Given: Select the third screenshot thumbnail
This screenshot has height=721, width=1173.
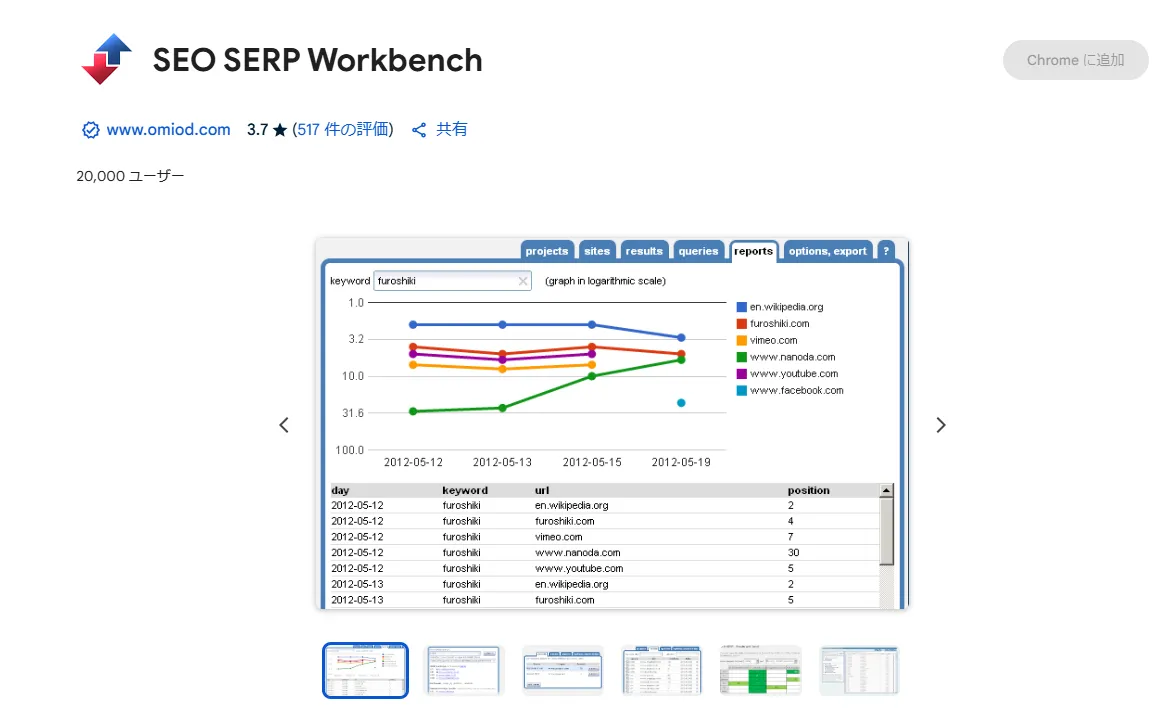Looking at the screenshot, I should [x=563, y=670].
